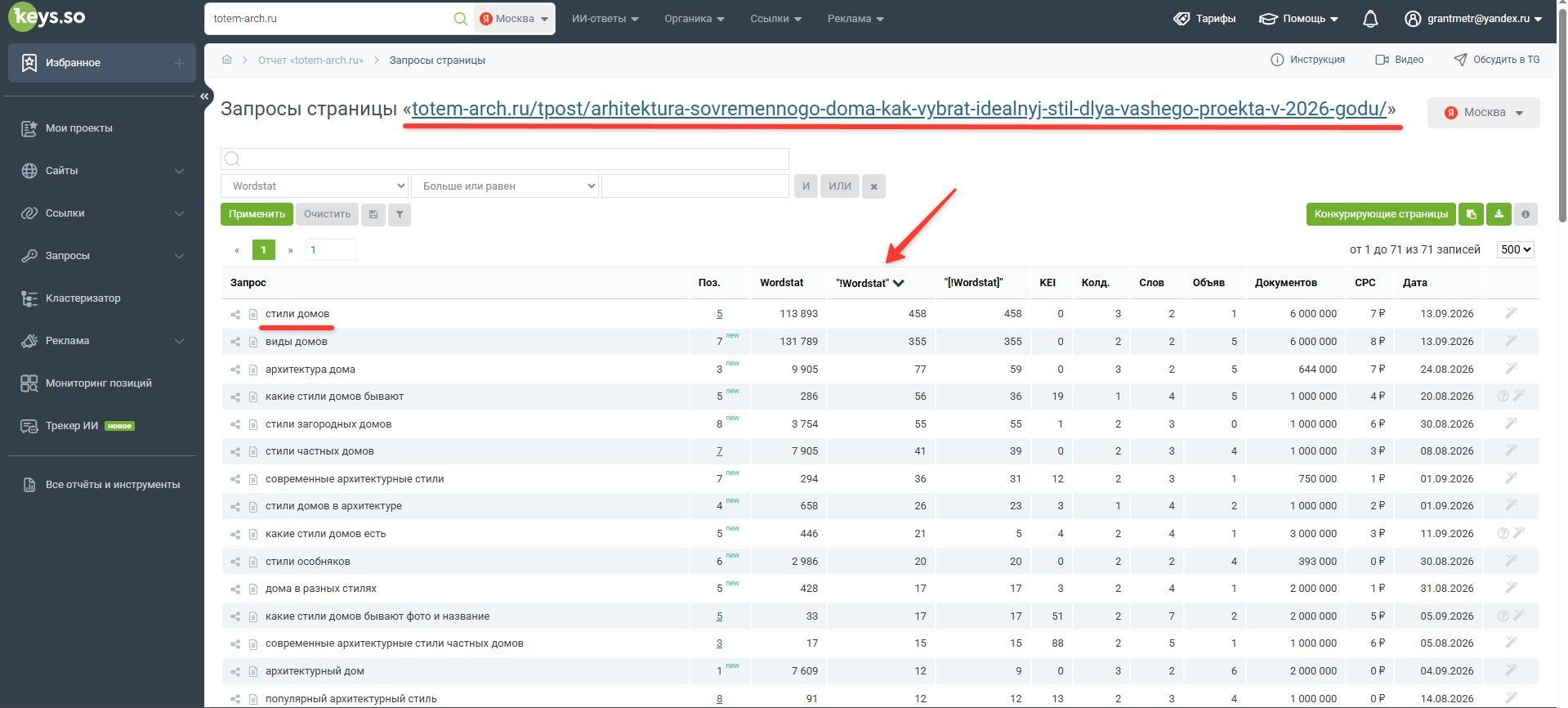Screen dimensions: 1568x708
Task: Open Инструкция link
Action: [1307, 60]
